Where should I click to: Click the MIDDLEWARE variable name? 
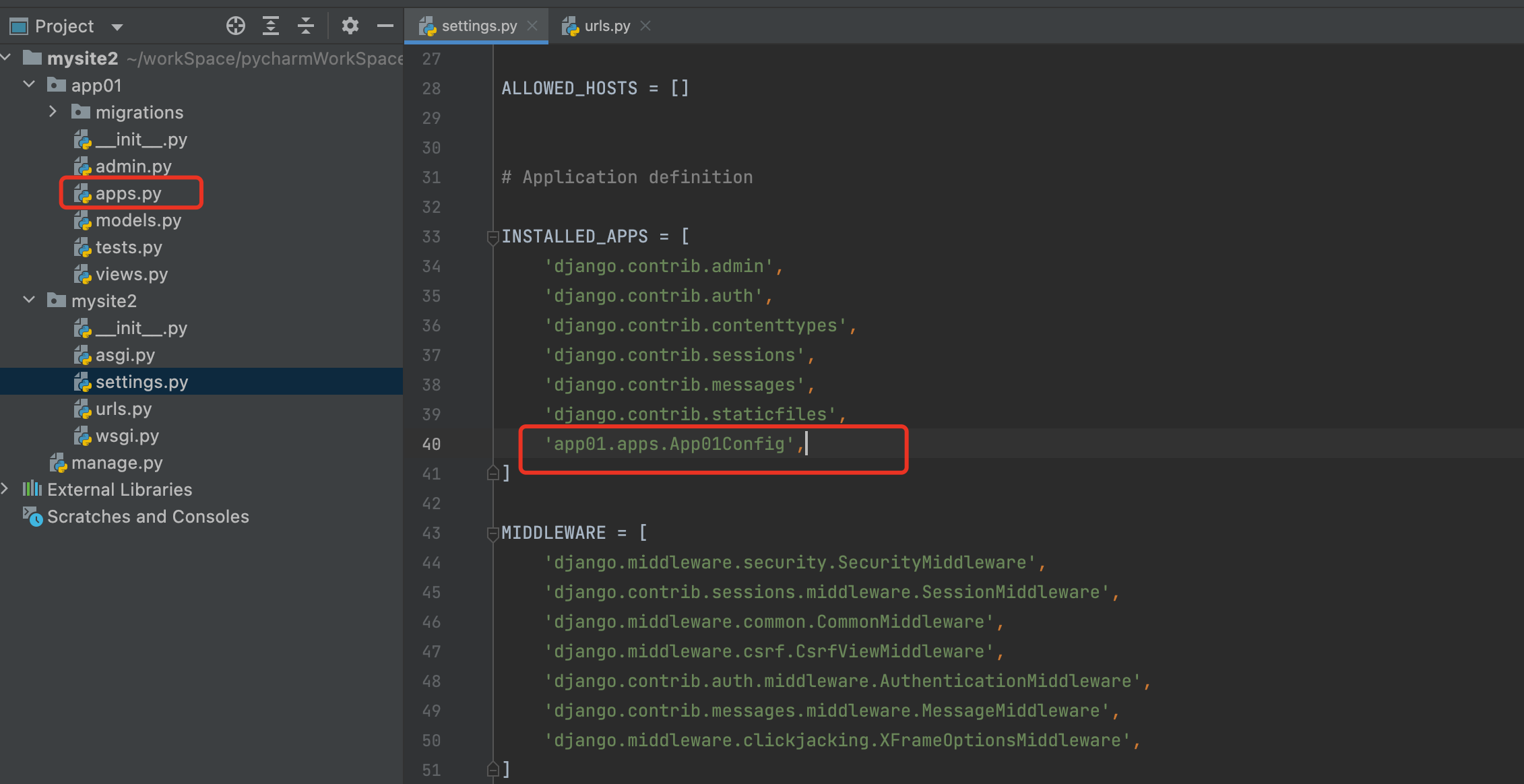(554, 533)
